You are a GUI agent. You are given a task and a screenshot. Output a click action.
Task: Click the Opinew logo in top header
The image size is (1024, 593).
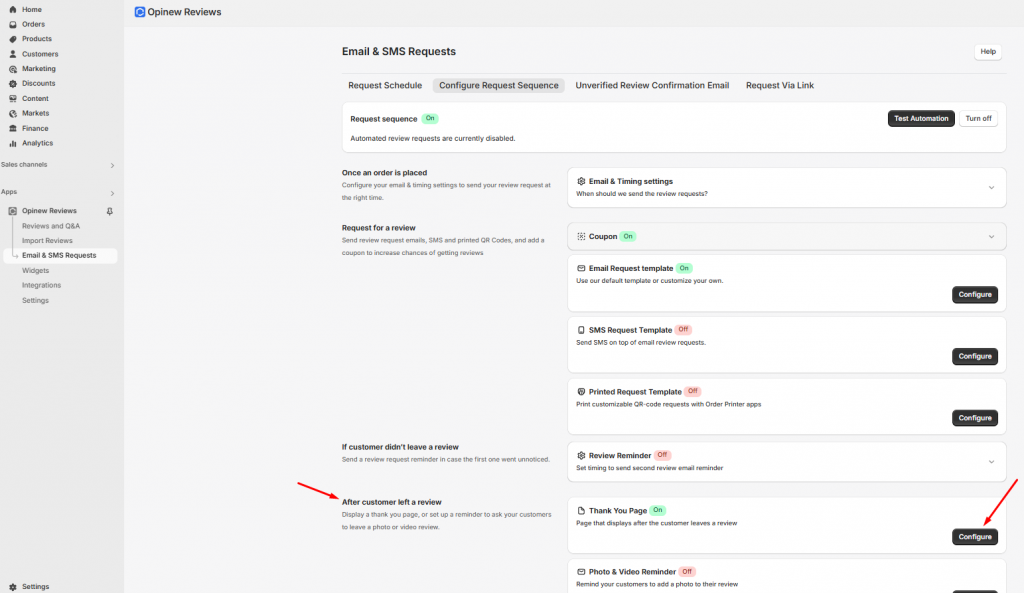(x=140, y=12)
